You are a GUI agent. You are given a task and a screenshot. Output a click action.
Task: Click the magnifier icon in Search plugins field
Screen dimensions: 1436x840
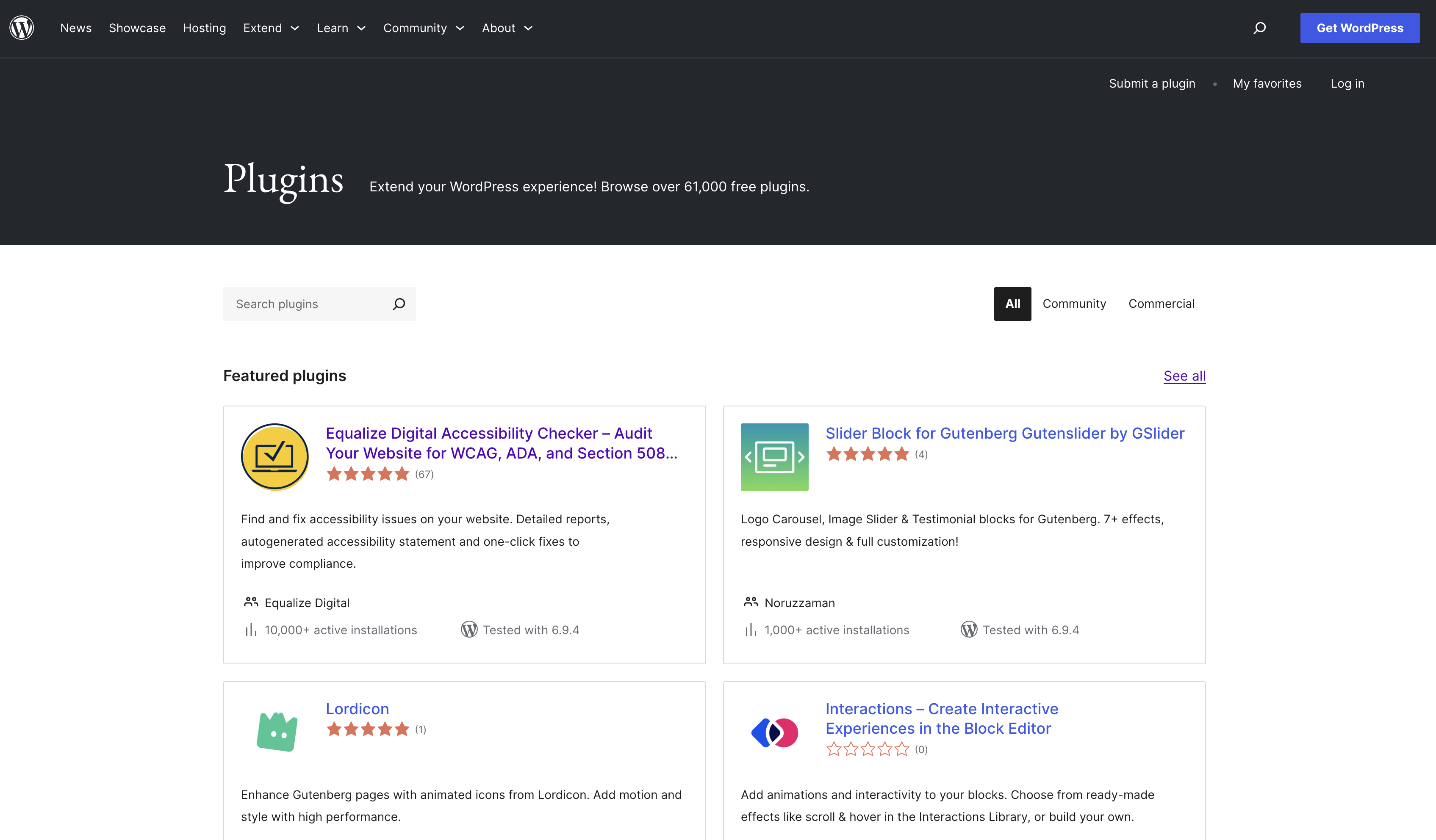click(399, 304)
